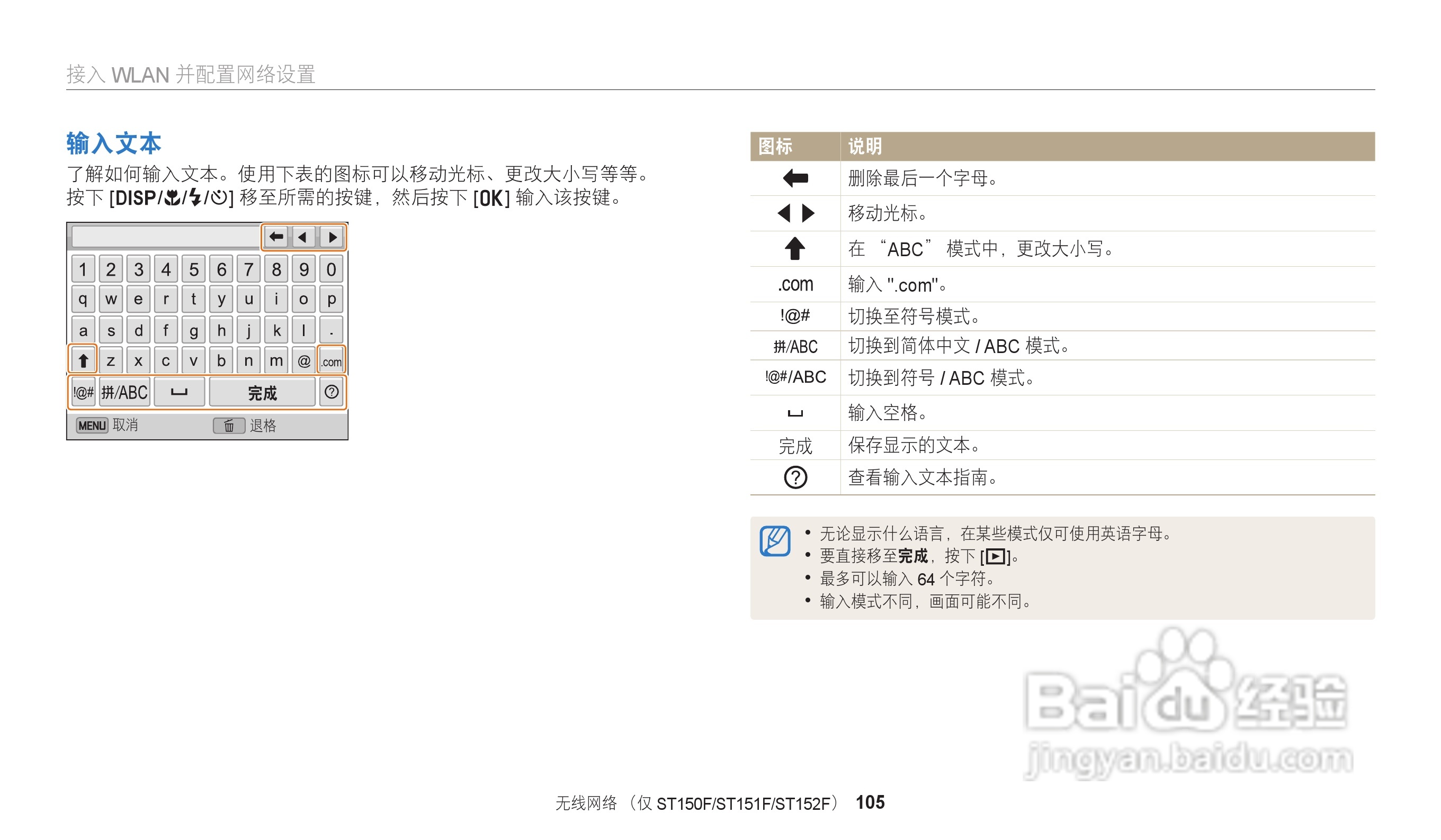Image resolution: width=1441 pixels, height=840 pixels.
Task: Toggle pinyin/ABC input mode key
Action: 124,392
